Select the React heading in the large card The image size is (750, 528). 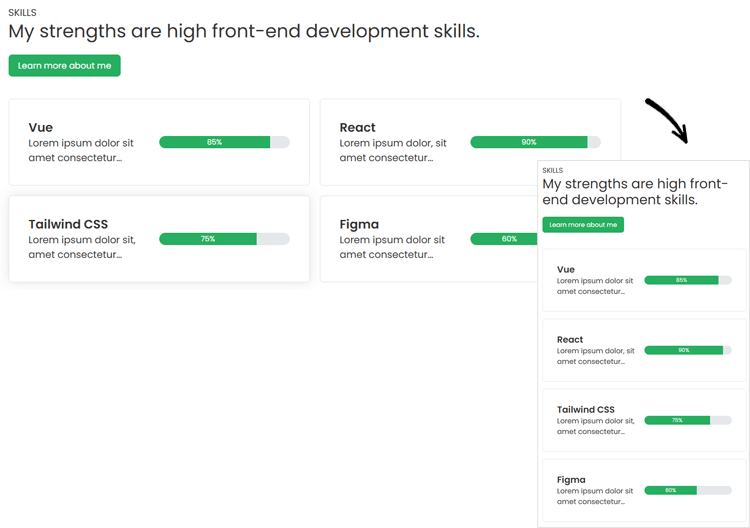357,128
